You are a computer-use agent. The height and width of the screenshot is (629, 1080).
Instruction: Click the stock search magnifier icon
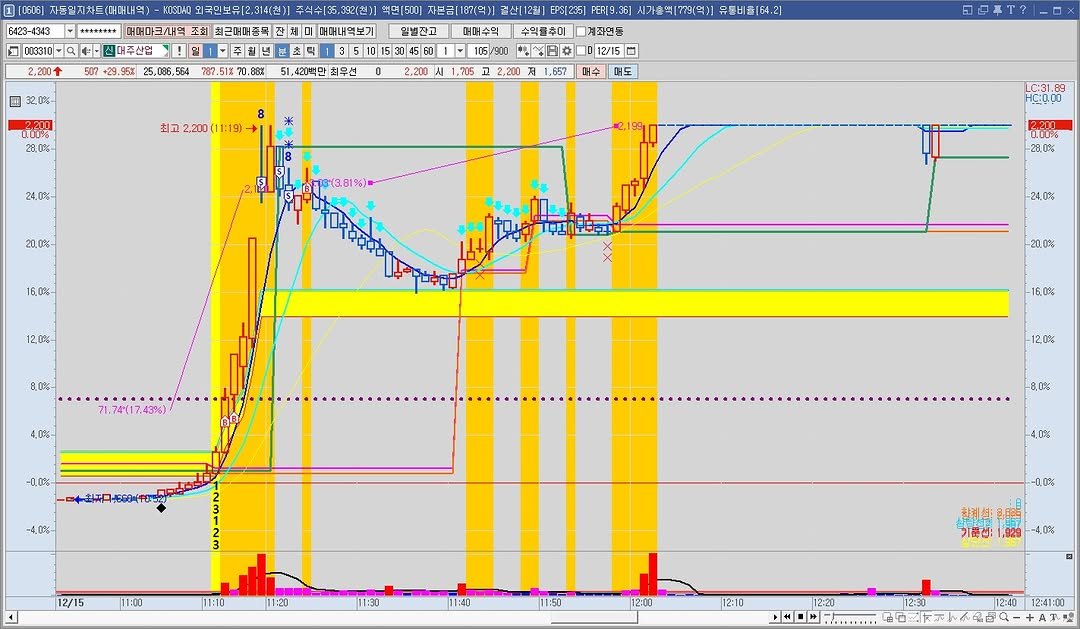(72, 51)
